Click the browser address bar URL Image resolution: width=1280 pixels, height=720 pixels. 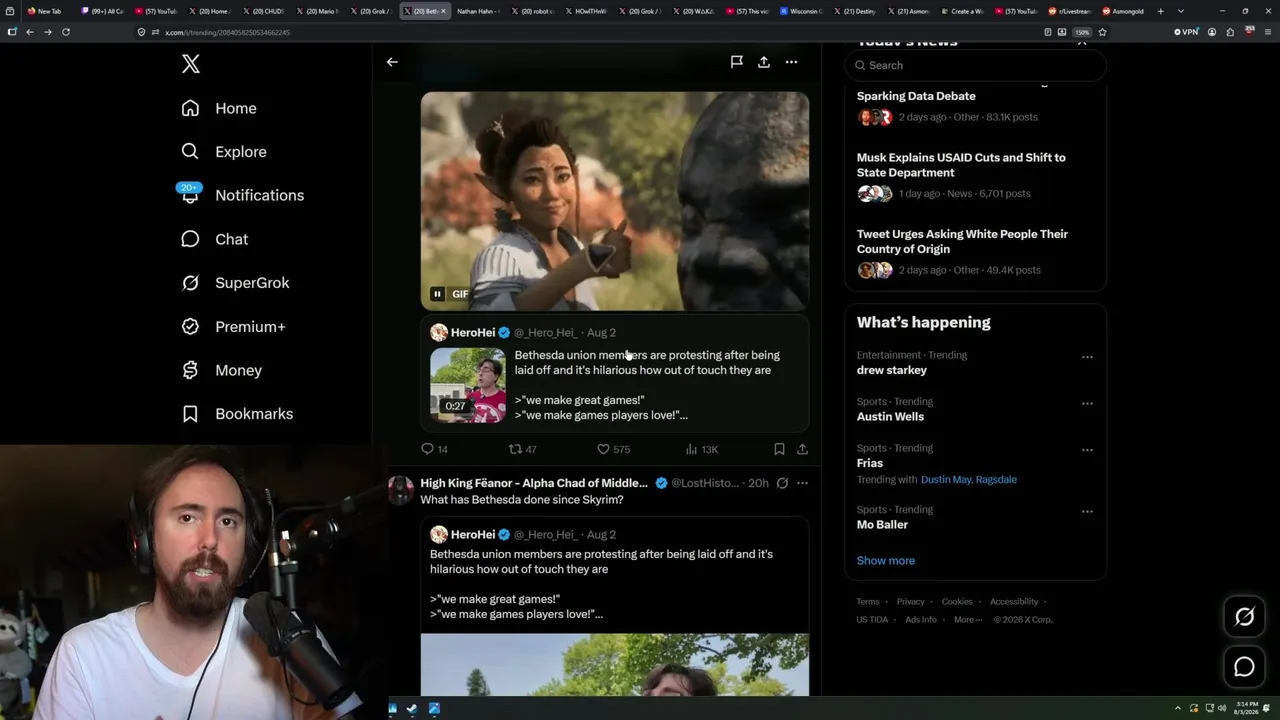tap(227, 33)
